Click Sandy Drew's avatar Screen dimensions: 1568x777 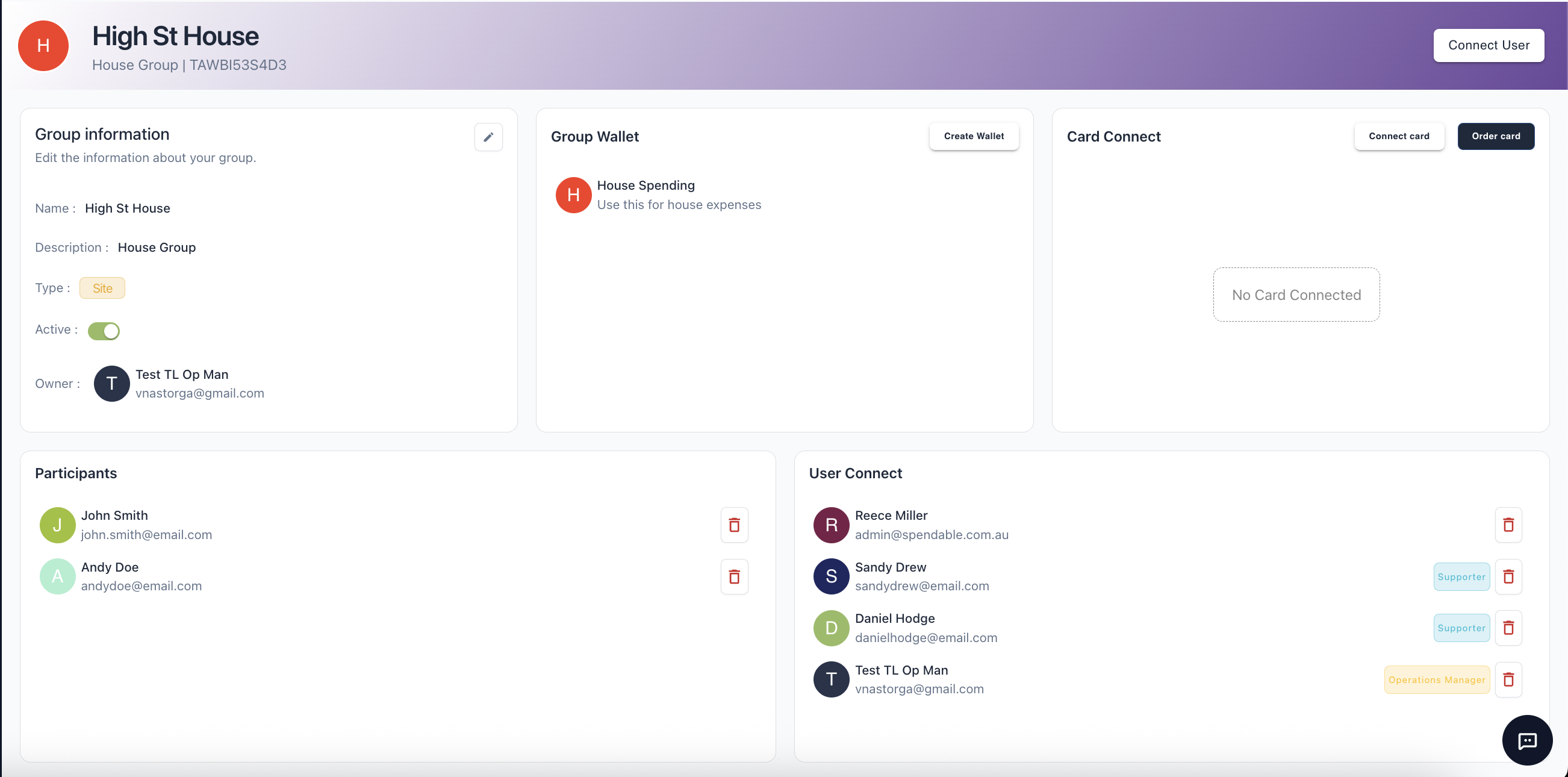pyautogui.click(x=831, y=576)
